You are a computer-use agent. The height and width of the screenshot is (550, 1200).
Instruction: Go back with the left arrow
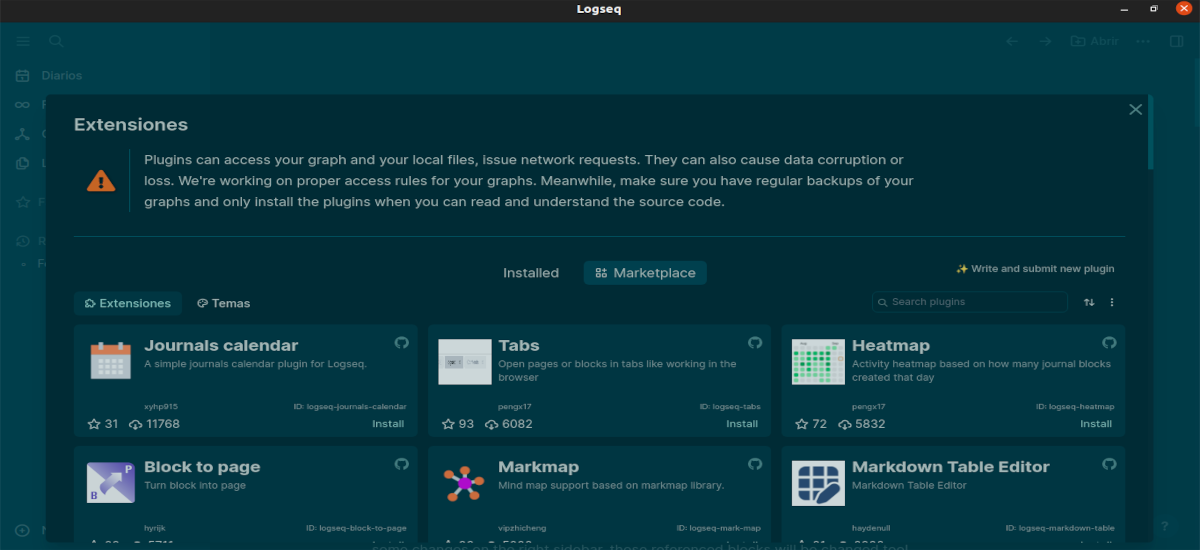(x=1012, y=41)
